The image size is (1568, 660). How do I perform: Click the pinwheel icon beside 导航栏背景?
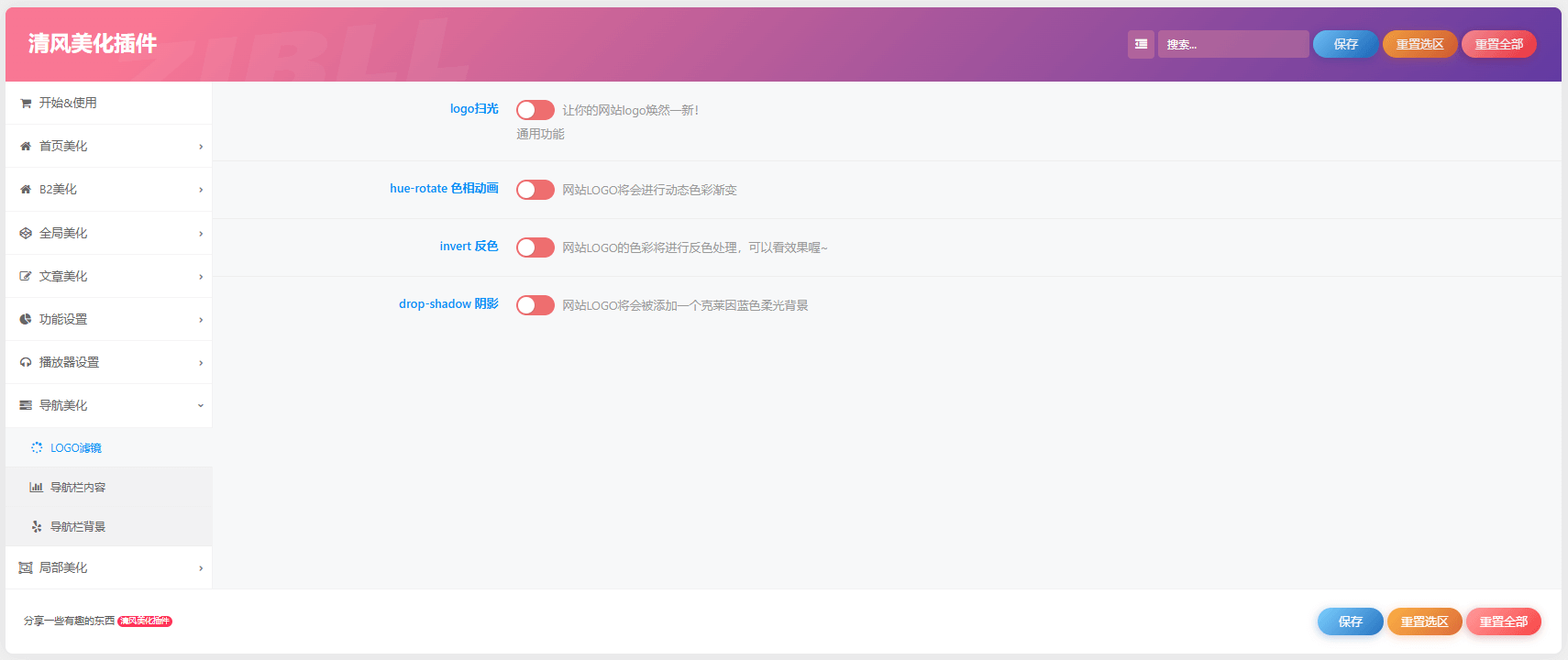point(37,527)
